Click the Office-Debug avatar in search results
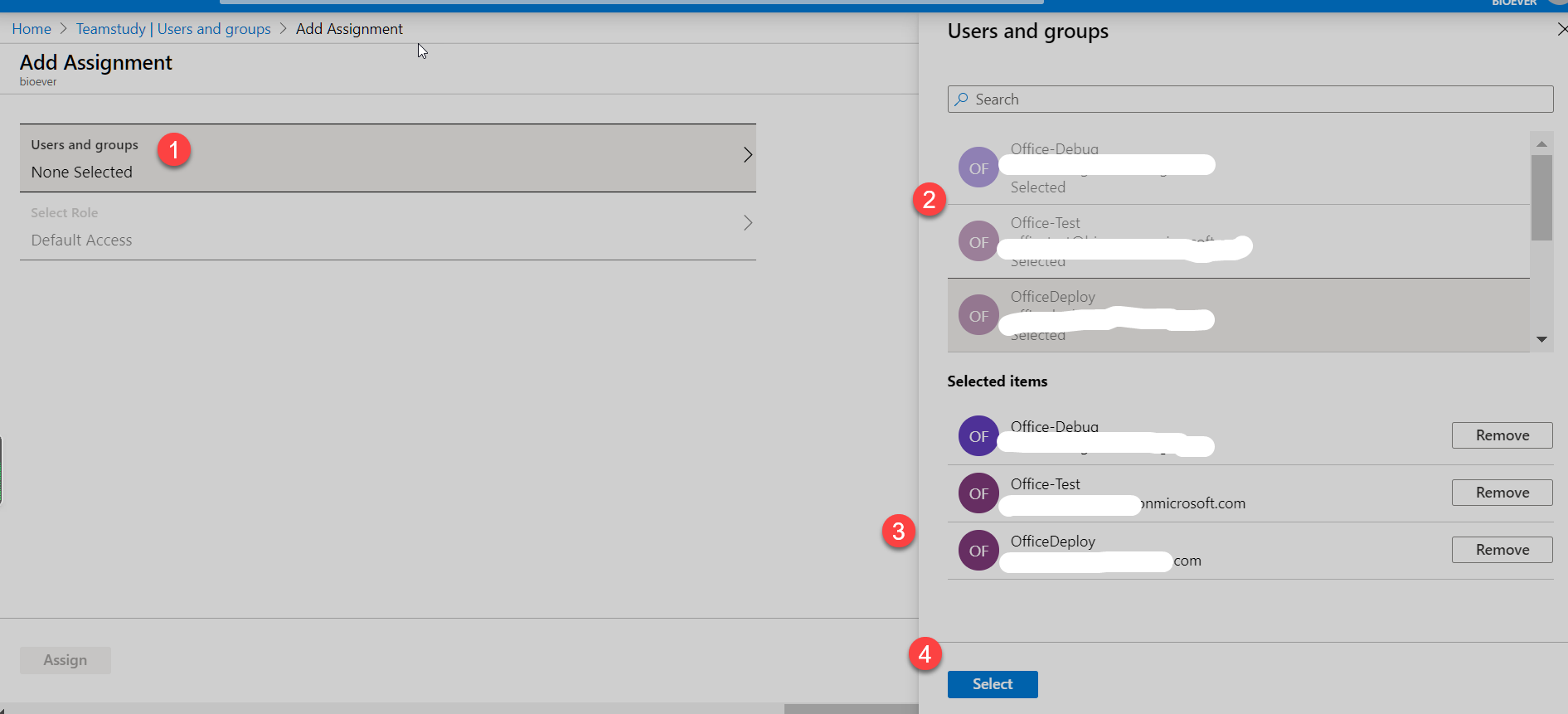 978,168
